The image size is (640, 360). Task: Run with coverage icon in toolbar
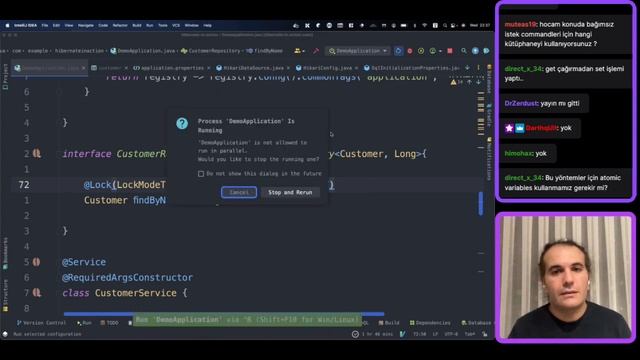coord(421,51)
